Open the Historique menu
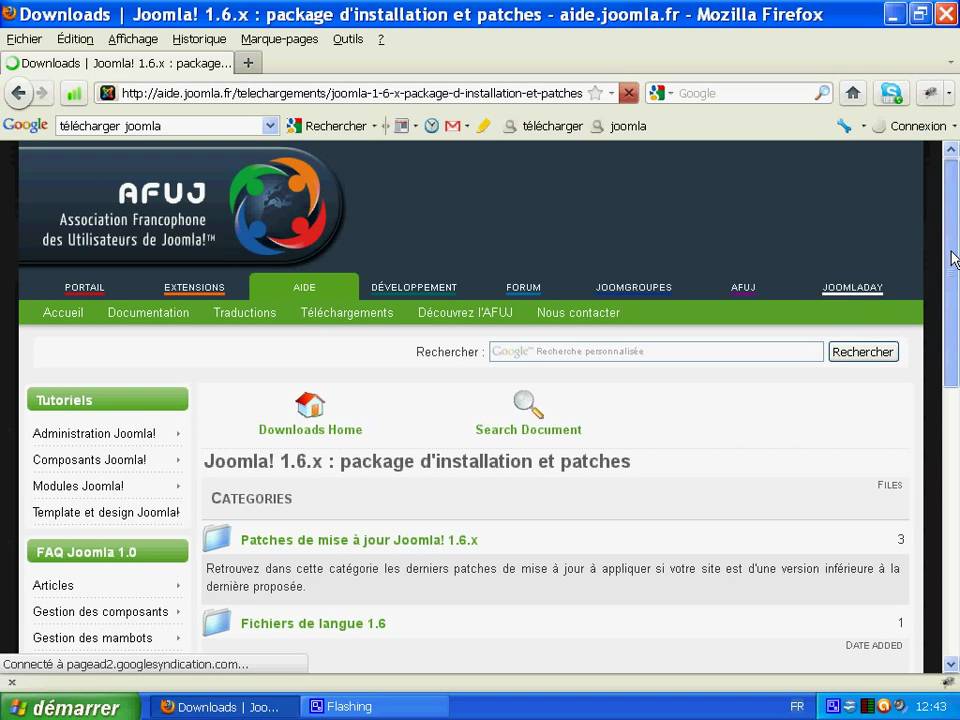Screen dimensions: 960x720 point(199,39)
